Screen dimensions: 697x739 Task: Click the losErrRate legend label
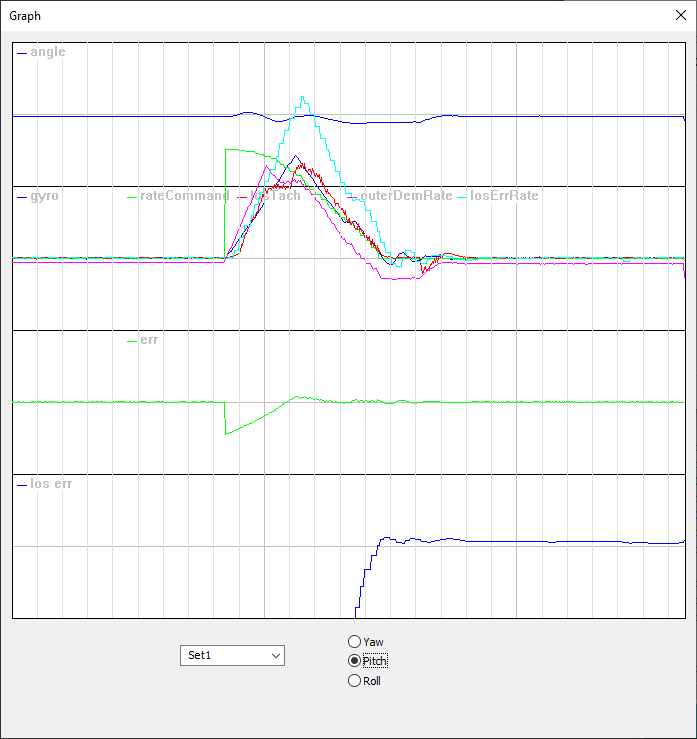pyautogui.click(x=504, y=196)
